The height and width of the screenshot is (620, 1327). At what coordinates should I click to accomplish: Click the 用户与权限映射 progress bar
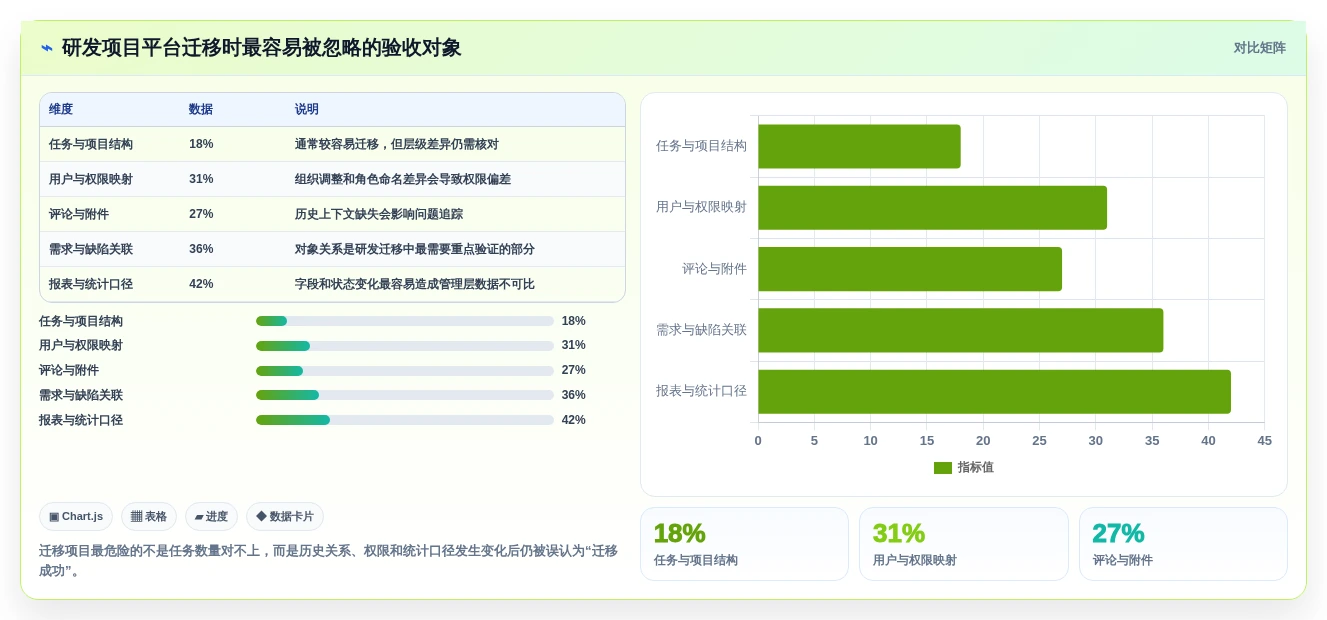click(405, 346)
